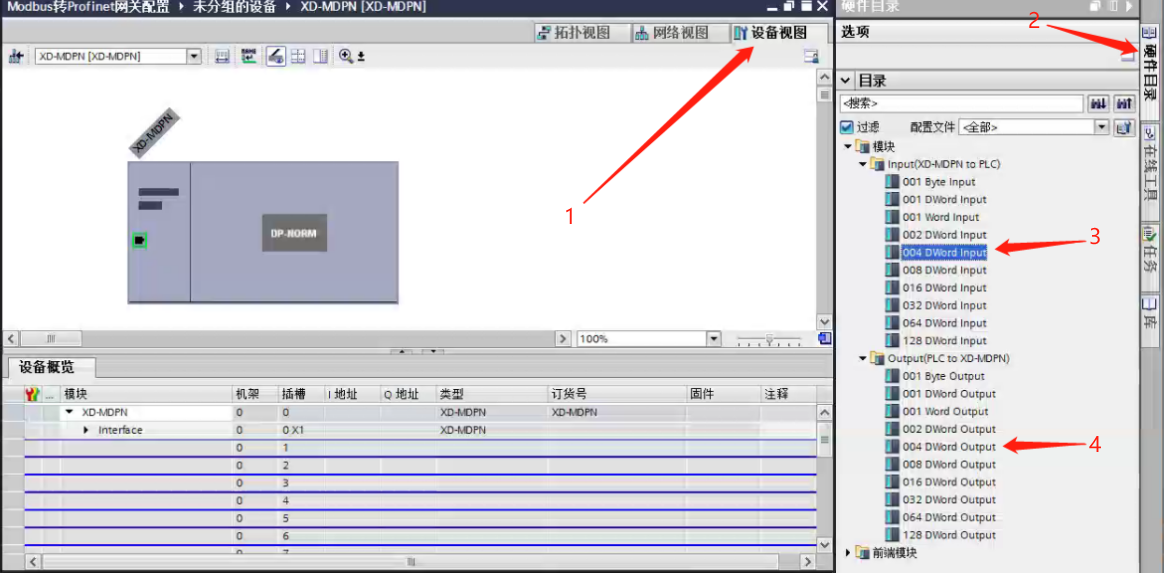
Task: Select 128 DWord Output module
Action: point(949,535)
